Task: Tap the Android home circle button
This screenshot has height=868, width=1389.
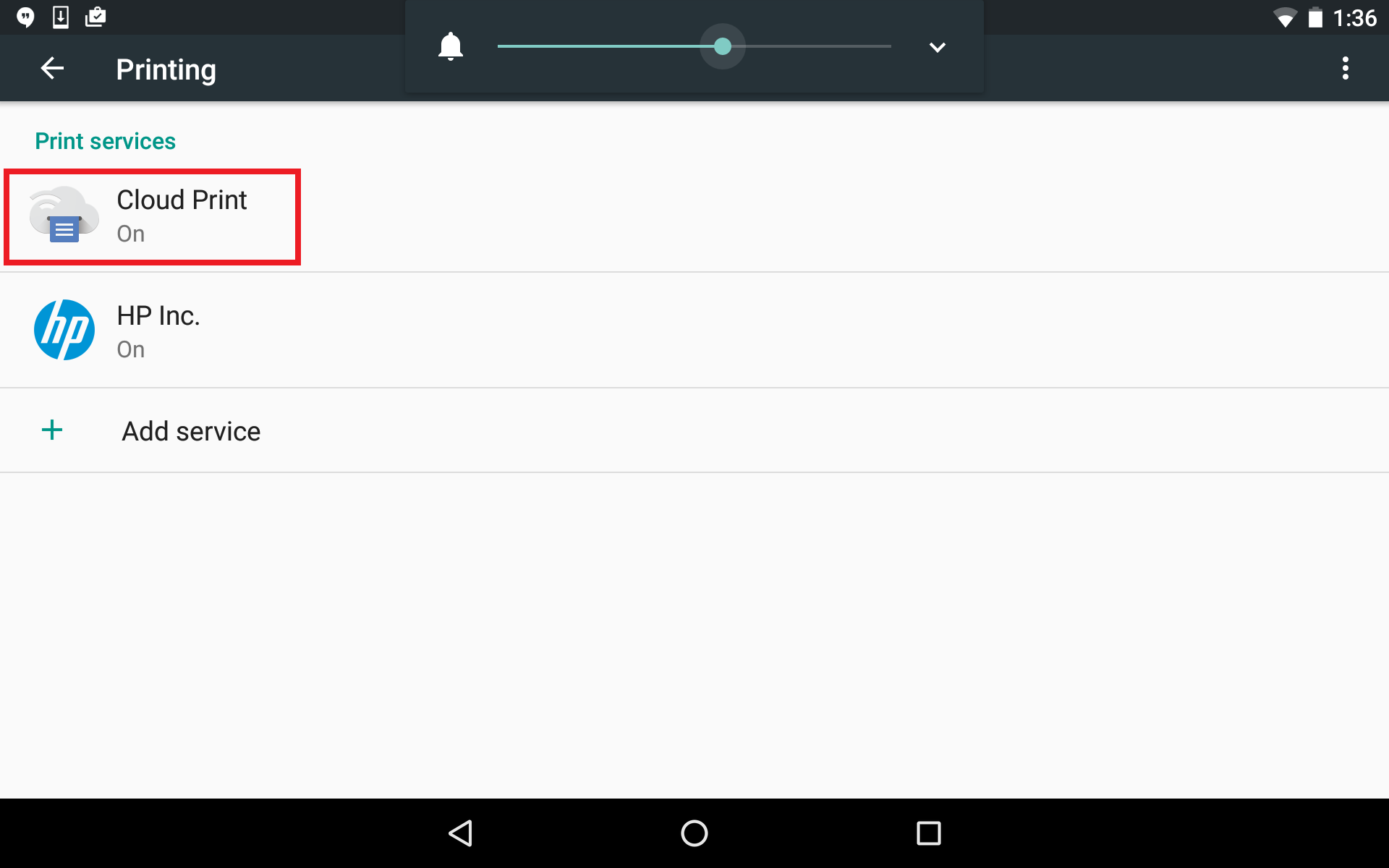Action: (694, 833)
